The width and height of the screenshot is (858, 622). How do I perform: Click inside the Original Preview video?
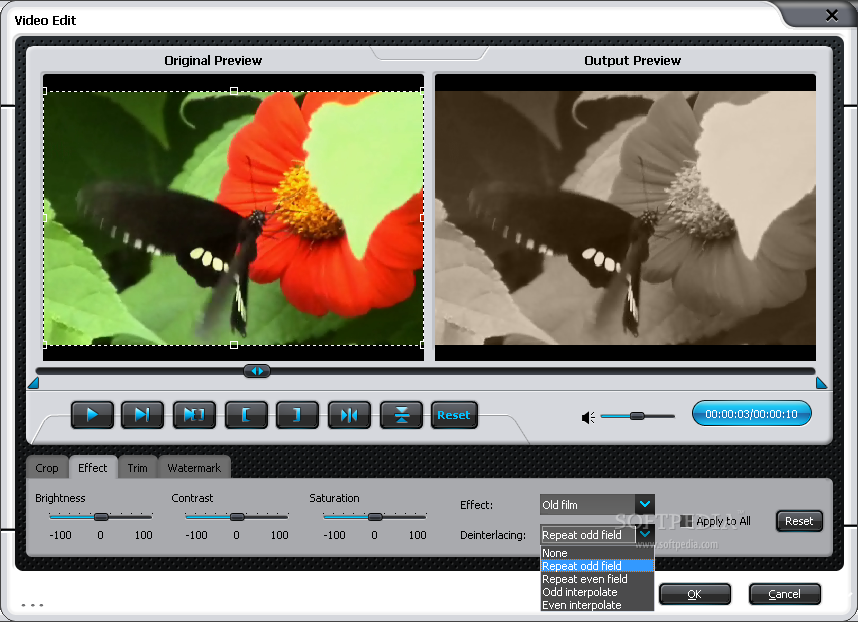233,217
